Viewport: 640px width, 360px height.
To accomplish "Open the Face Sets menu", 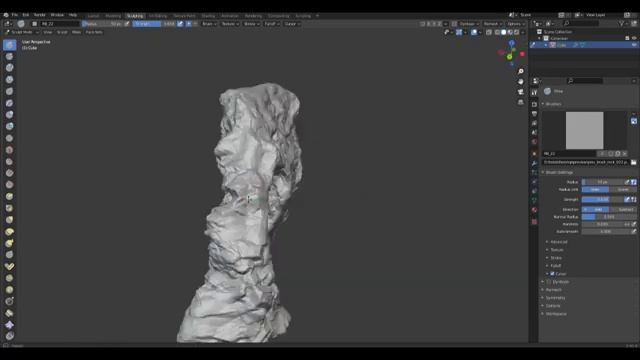I will [x=94, y=32].
